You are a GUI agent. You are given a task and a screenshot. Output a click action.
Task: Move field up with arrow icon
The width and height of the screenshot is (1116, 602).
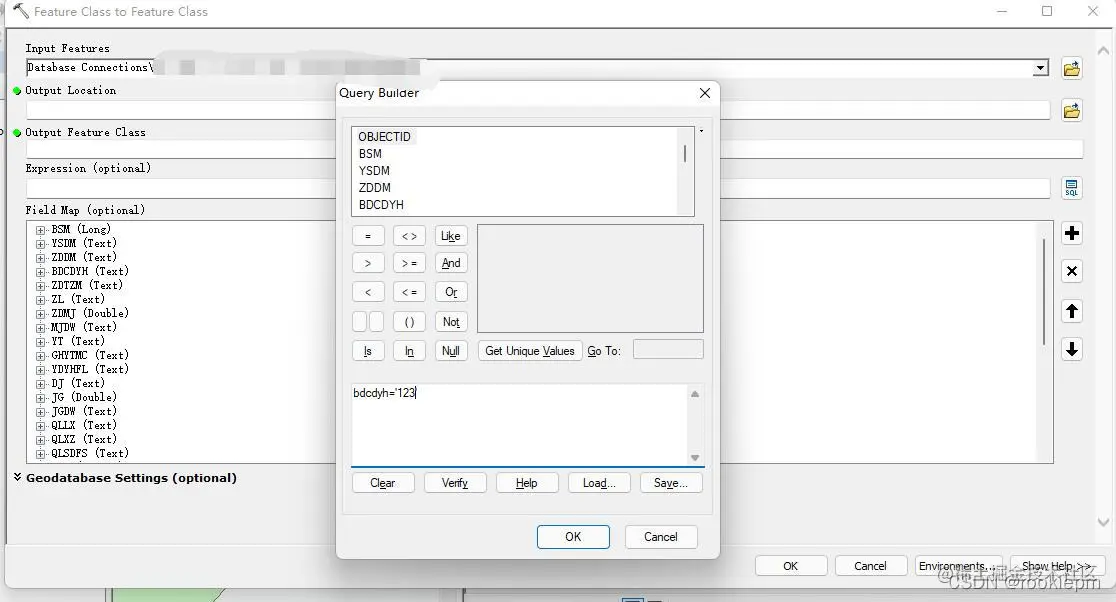[x=1072, y=311]
